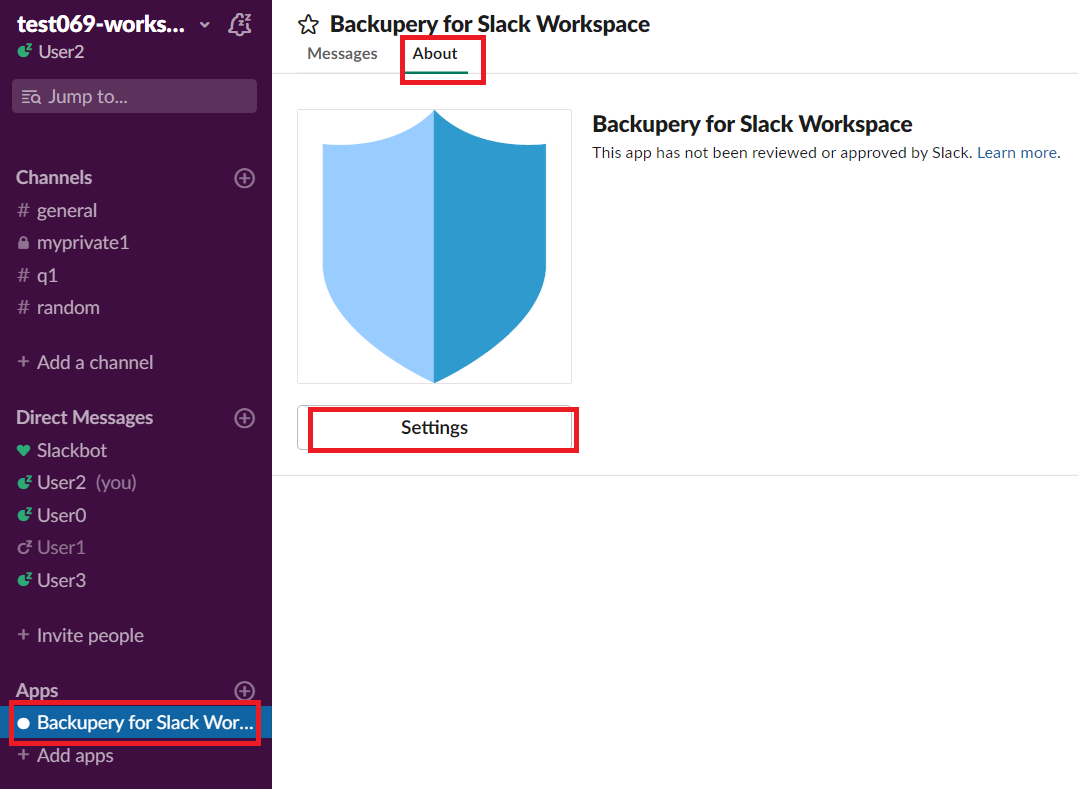
Task: Click the notifications bell icon
Action: coord(240,25)
